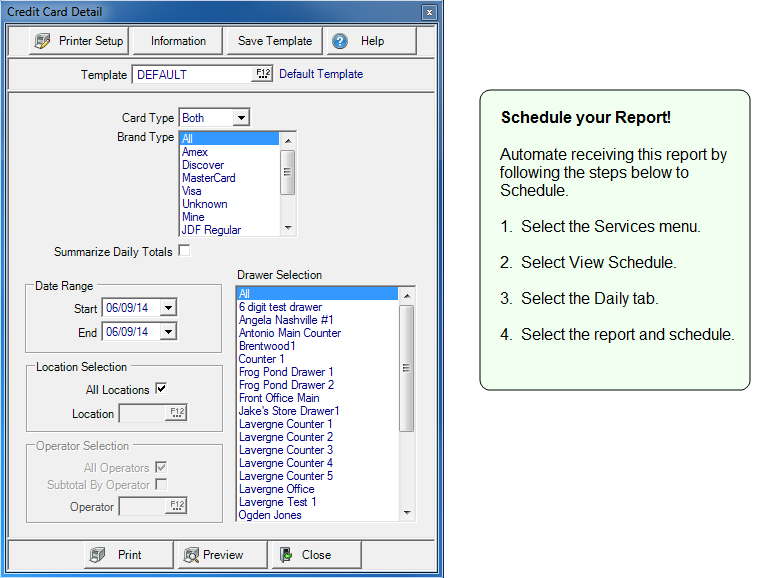Screen dimensions: 760x578
Task: Expand the Card Type dropdown
Action: point(240,118)
